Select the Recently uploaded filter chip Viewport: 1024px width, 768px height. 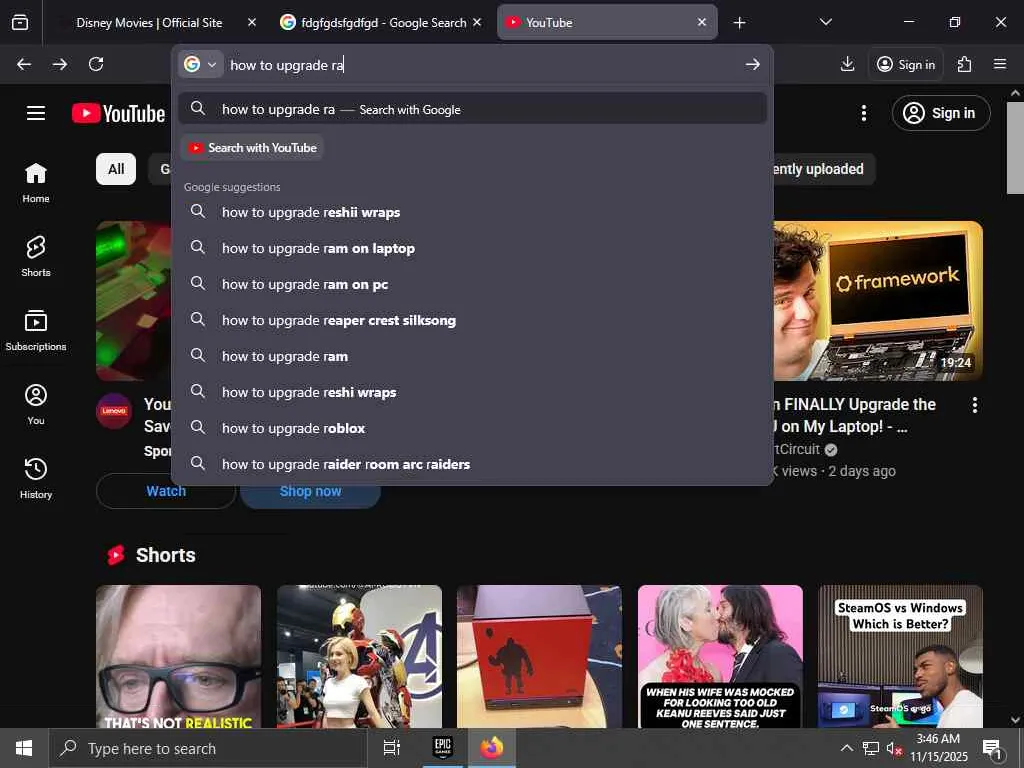point(824,169)
